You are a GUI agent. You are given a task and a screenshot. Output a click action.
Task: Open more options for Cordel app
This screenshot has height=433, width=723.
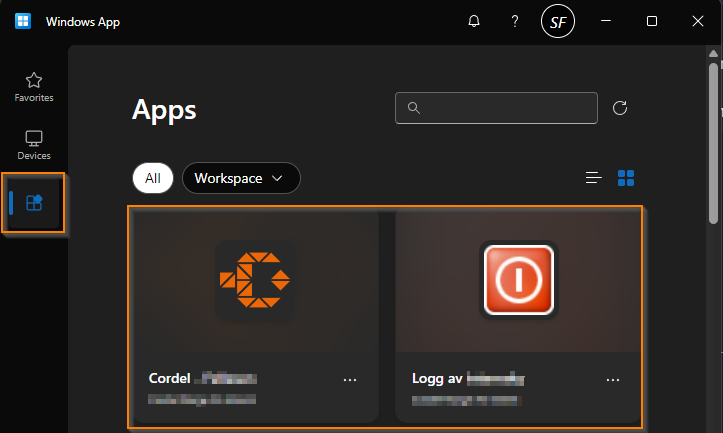click(x=350, y=380)
